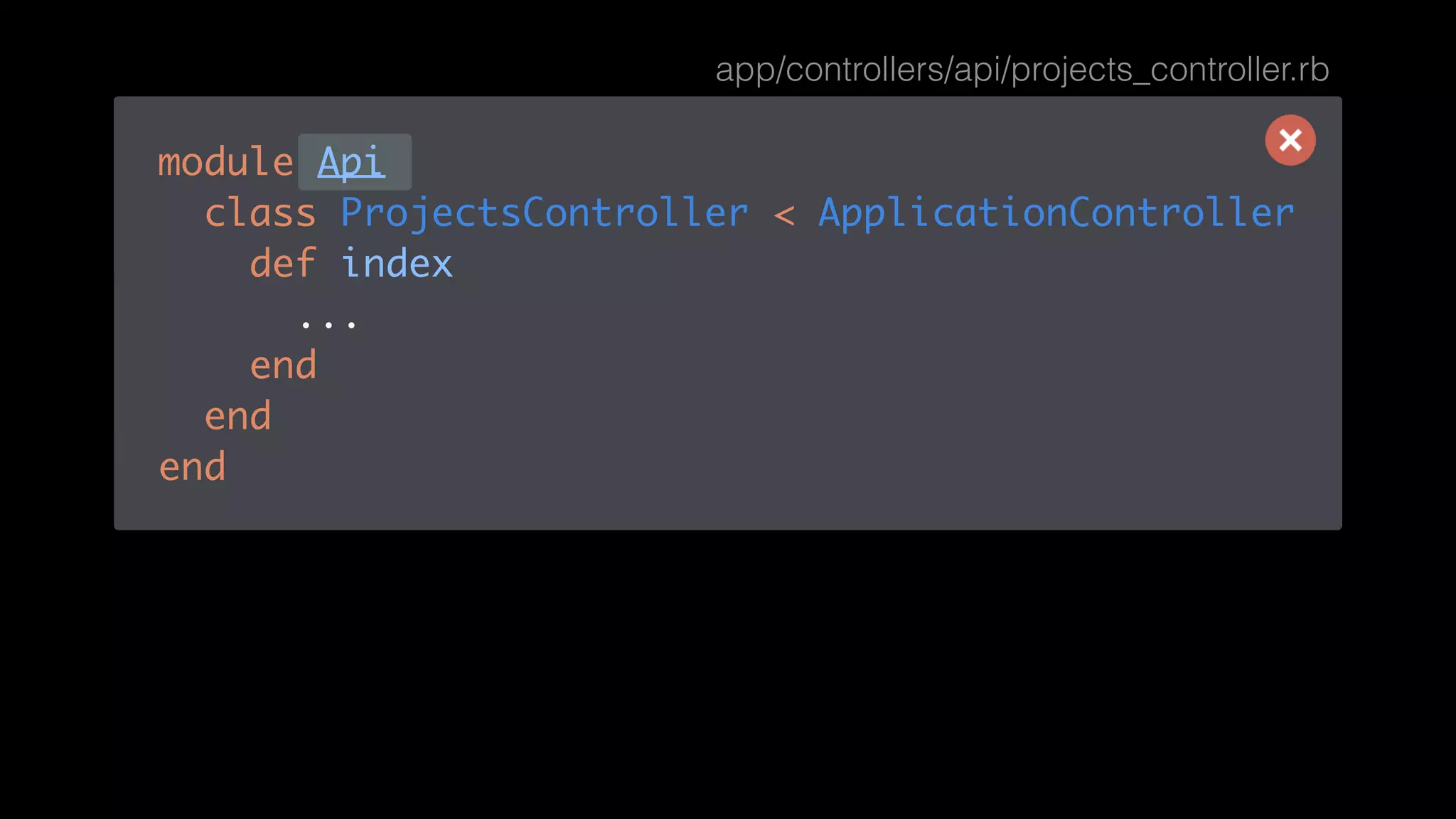Click the '<' inheritance operator
1456x819 pixels.
(783, 213)
